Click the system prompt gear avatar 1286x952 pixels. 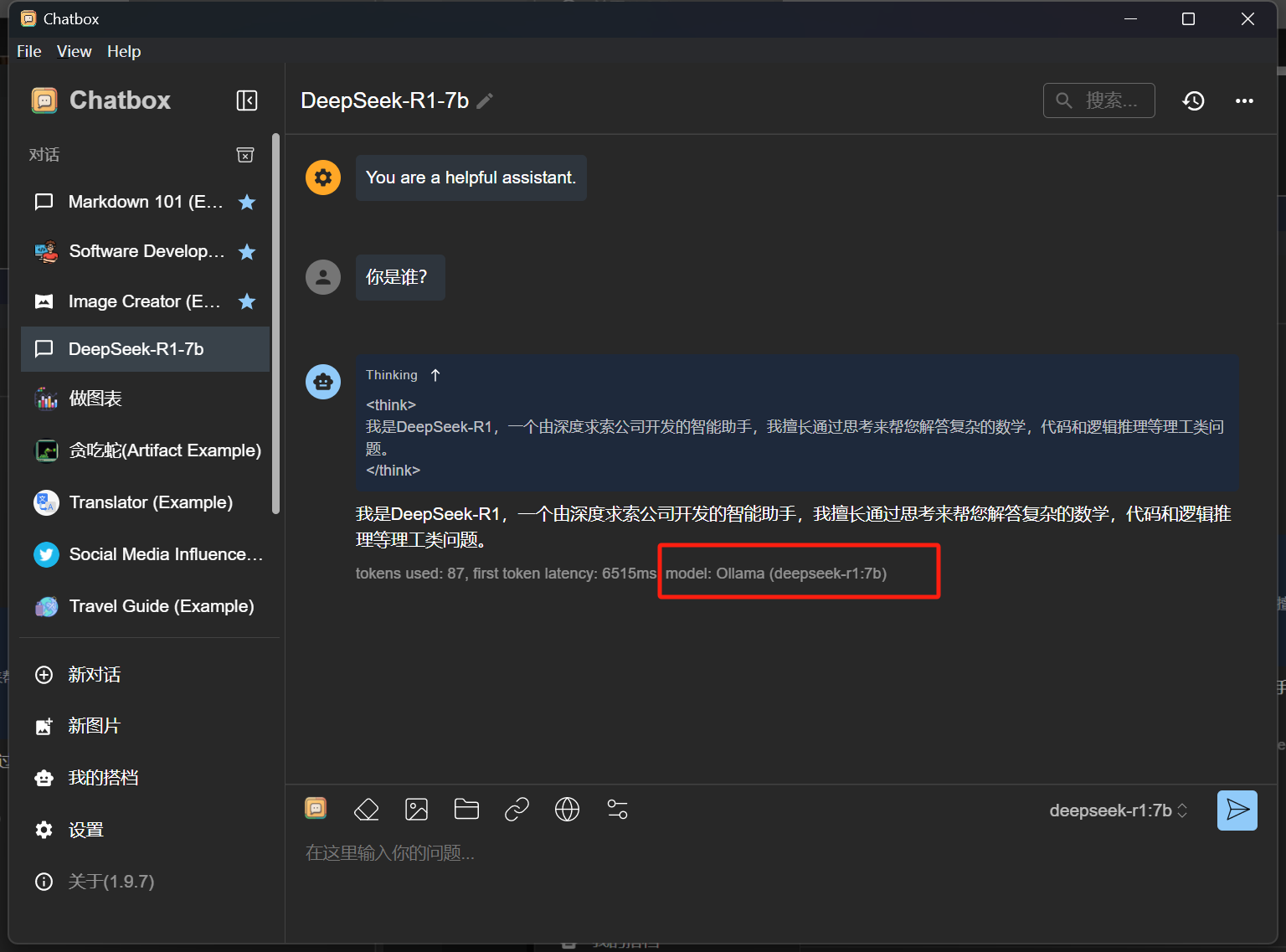(323, 178)
